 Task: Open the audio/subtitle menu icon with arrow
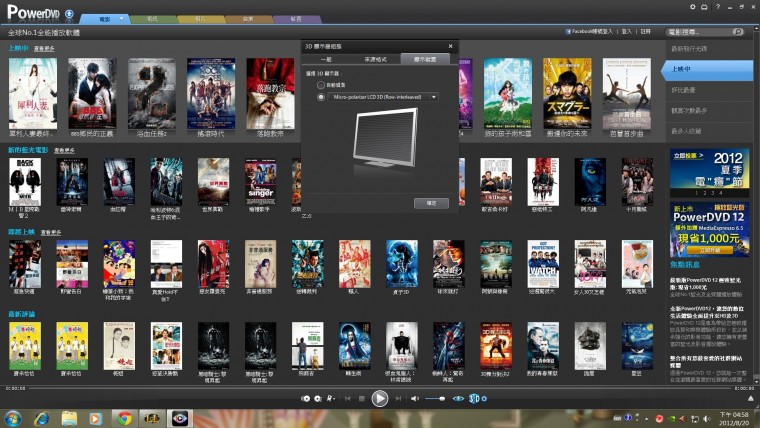click(x=331, y=398)
